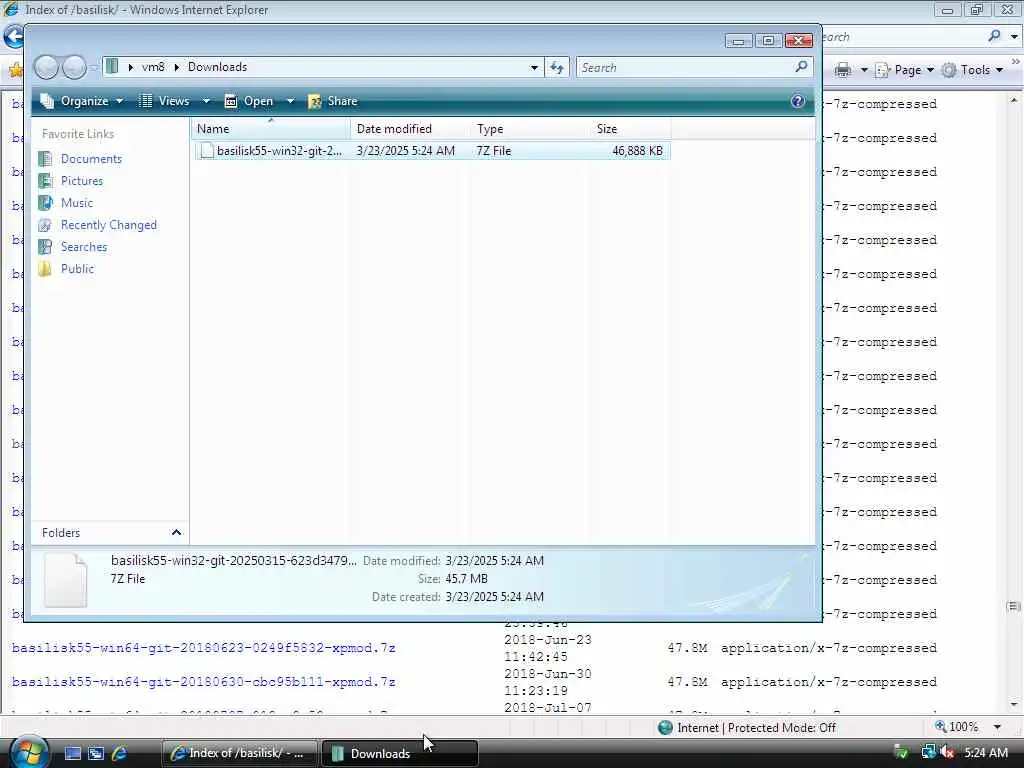Click the Views toolbar icon
1024x768 pixels.
point(146,101)
